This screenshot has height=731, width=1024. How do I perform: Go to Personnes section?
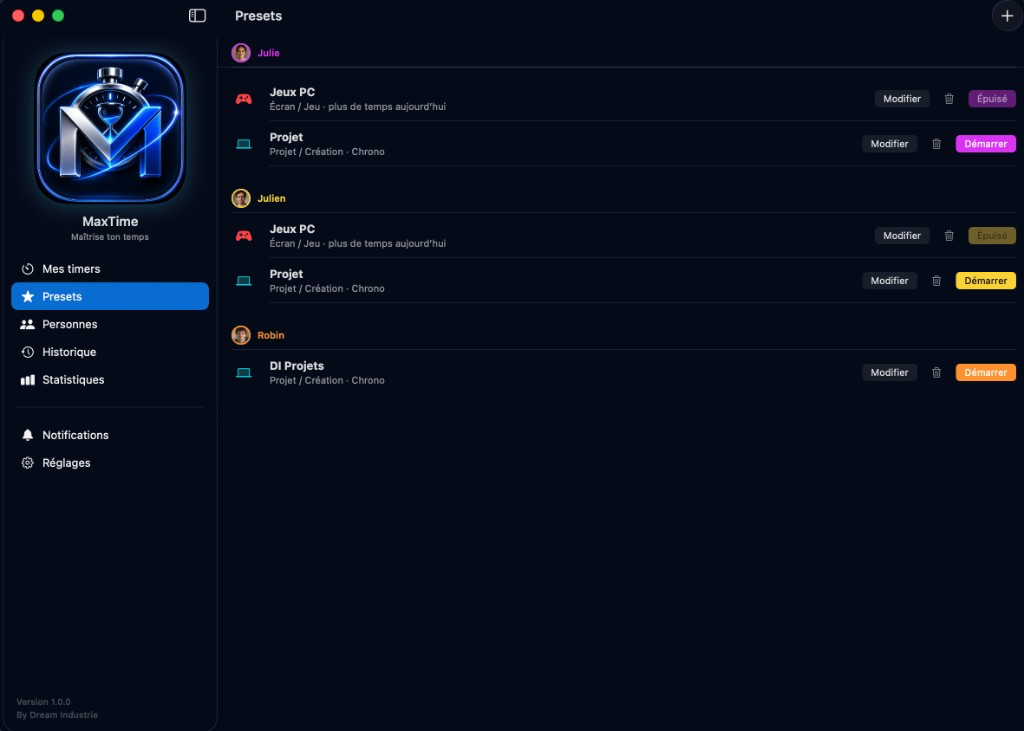point(110,324)
